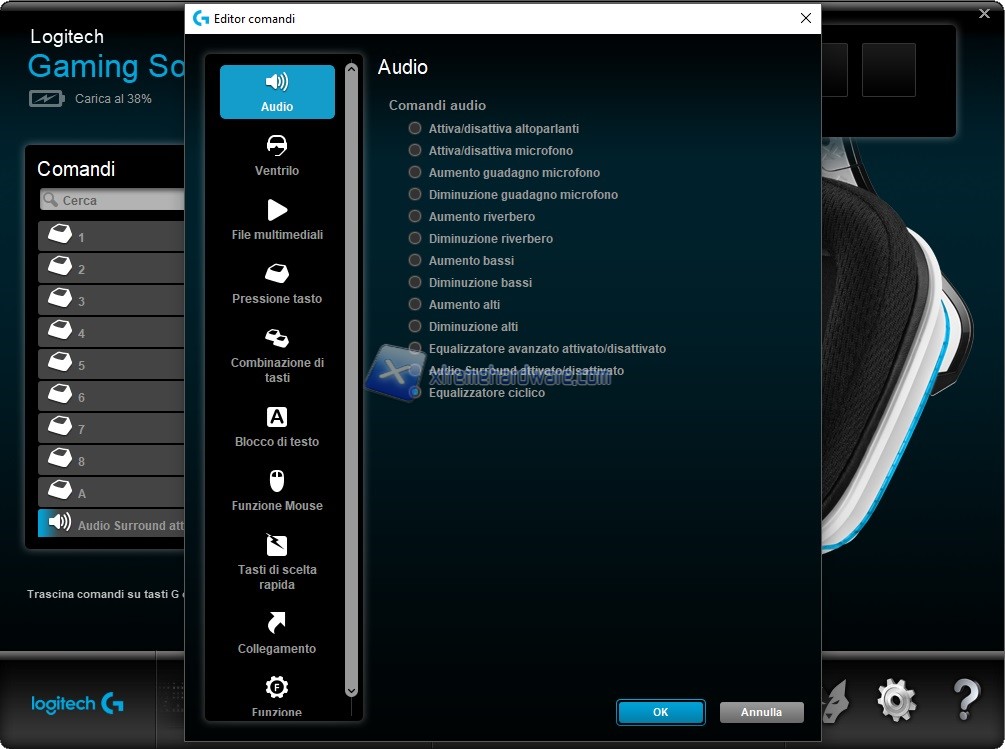Select the Audio Surround command in list
This screenshot has width=1005, height=749.
[112, 524]
